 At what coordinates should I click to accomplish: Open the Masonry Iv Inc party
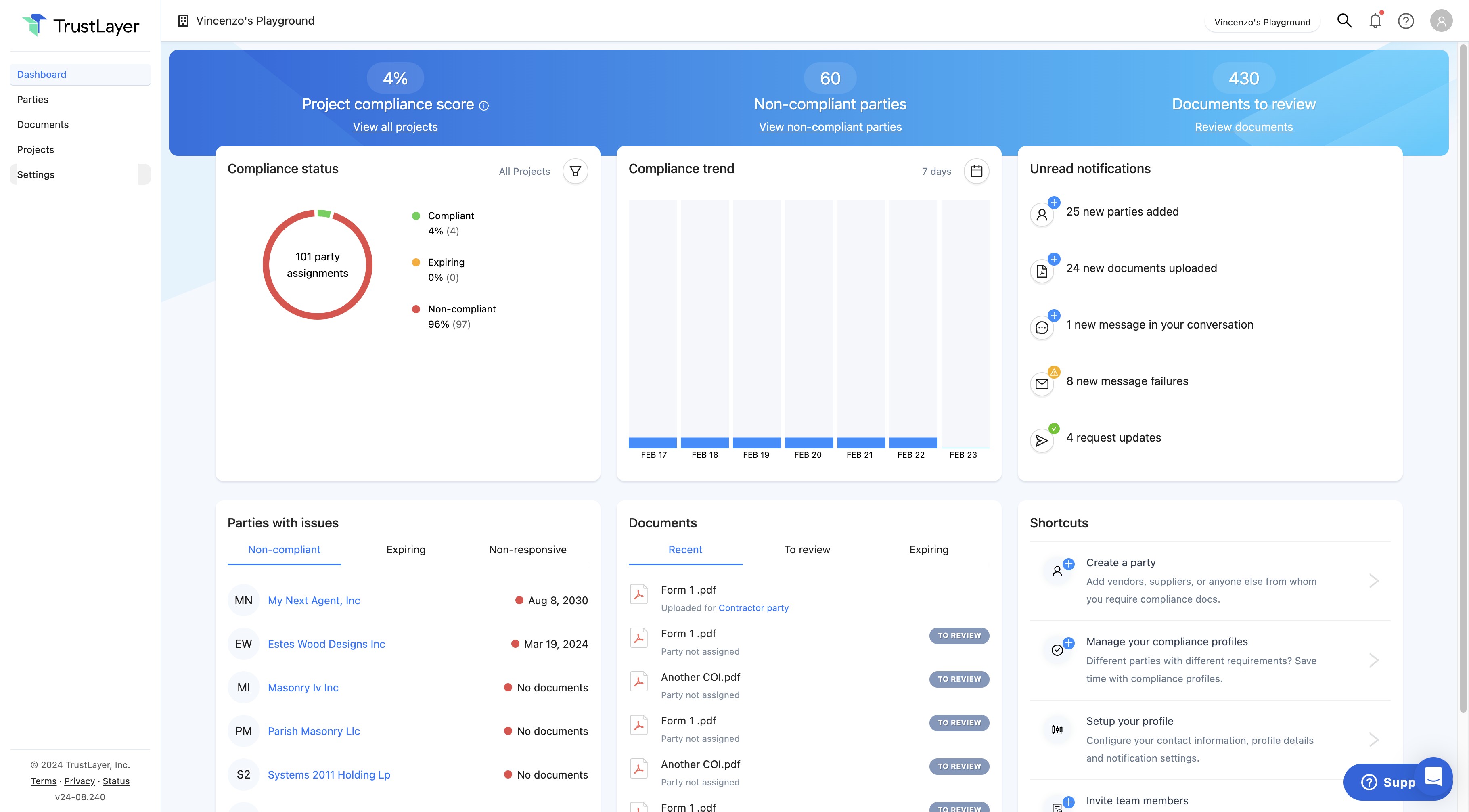(x=303, y=688)
